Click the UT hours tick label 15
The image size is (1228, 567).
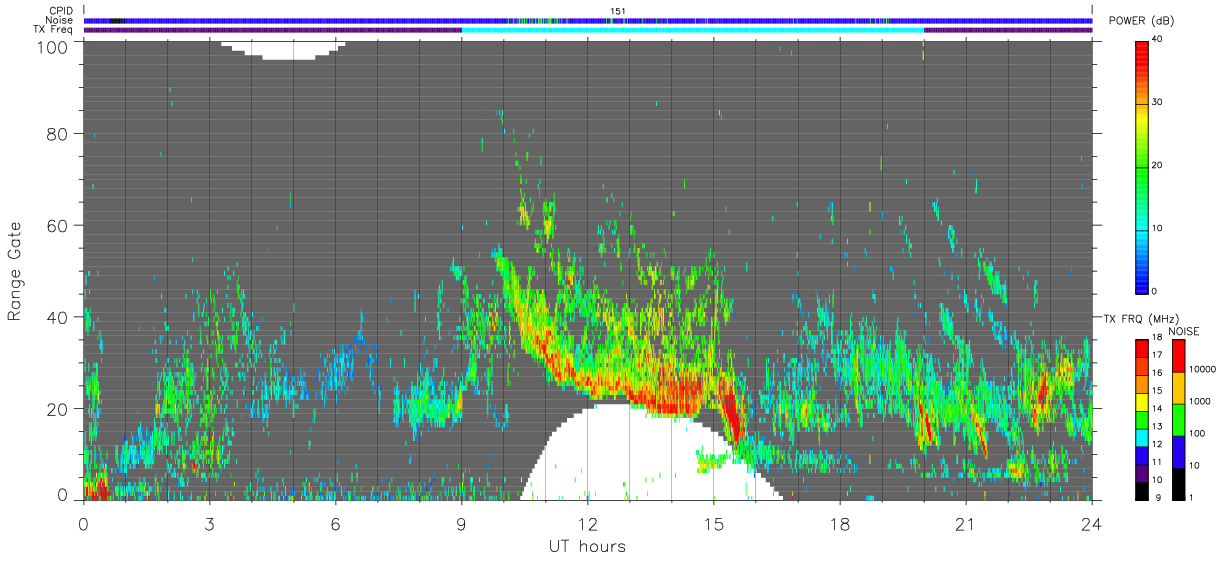tap(713, 523)
